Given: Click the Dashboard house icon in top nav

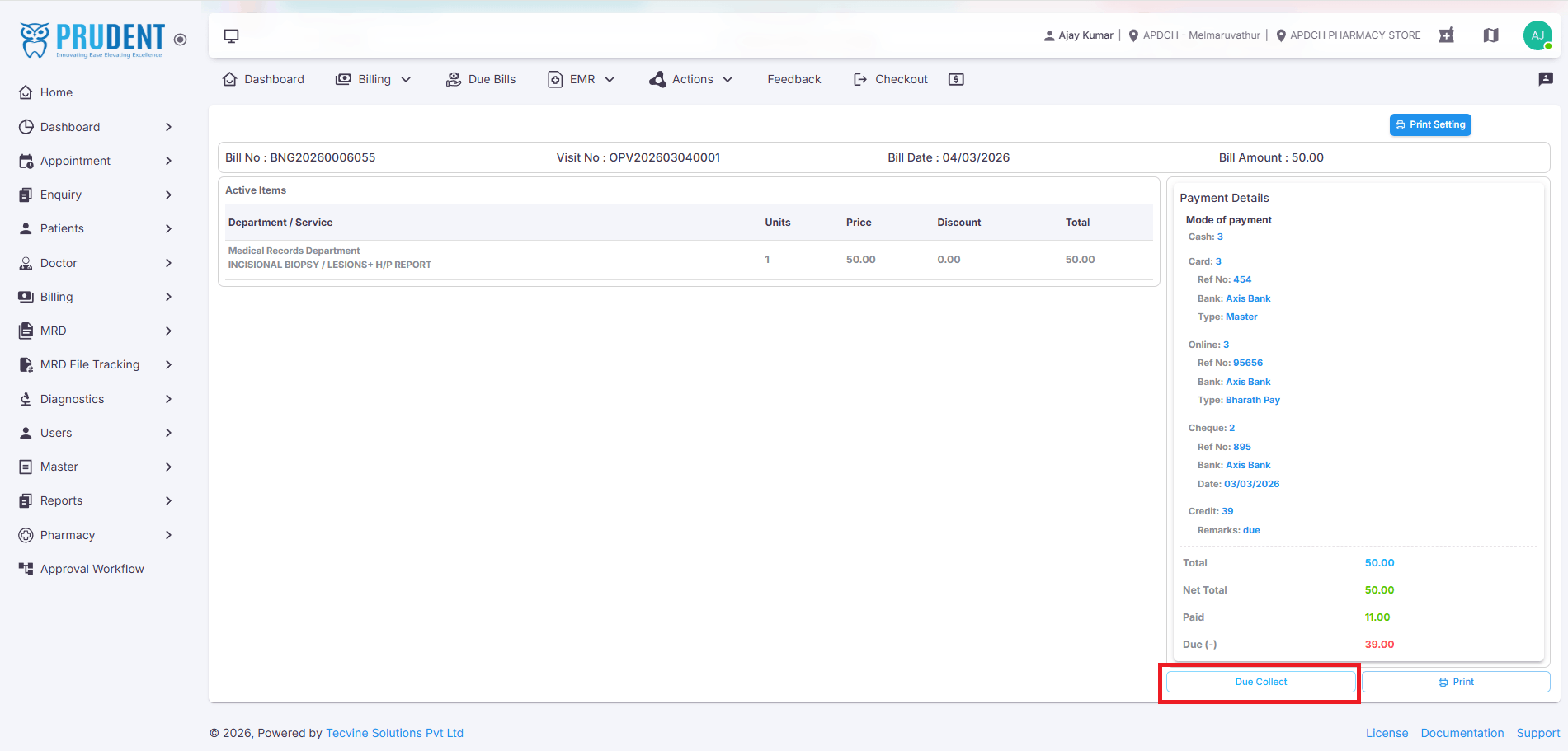Looking at the screenshot, I should 230,79.
